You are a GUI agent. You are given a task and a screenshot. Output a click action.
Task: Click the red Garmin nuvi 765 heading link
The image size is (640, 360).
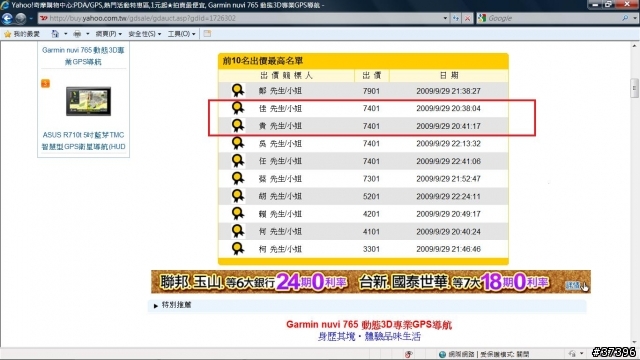click(369, 325)
